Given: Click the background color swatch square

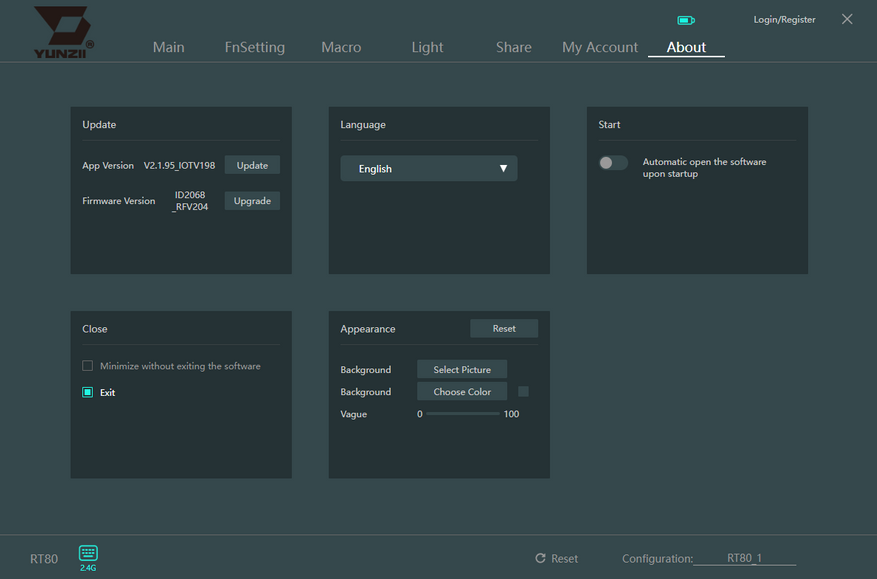Looking at the screenshot, I should pos(523,392).
